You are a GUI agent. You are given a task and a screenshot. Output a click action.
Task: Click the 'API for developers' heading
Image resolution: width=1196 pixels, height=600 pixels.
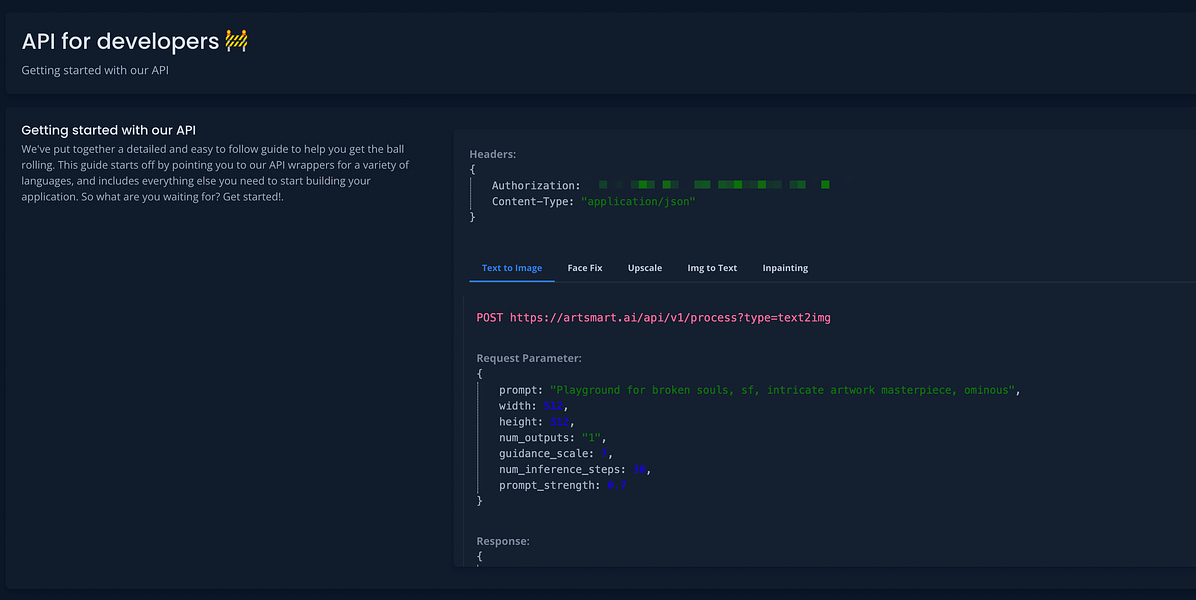click(121, 41)
